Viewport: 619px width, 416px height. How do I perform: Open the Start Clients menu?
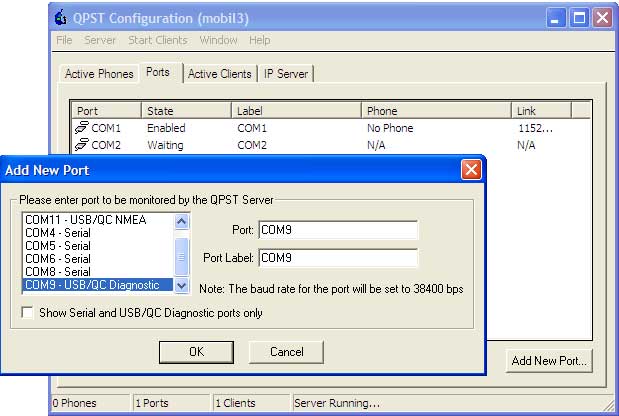(x=158, y=40)
